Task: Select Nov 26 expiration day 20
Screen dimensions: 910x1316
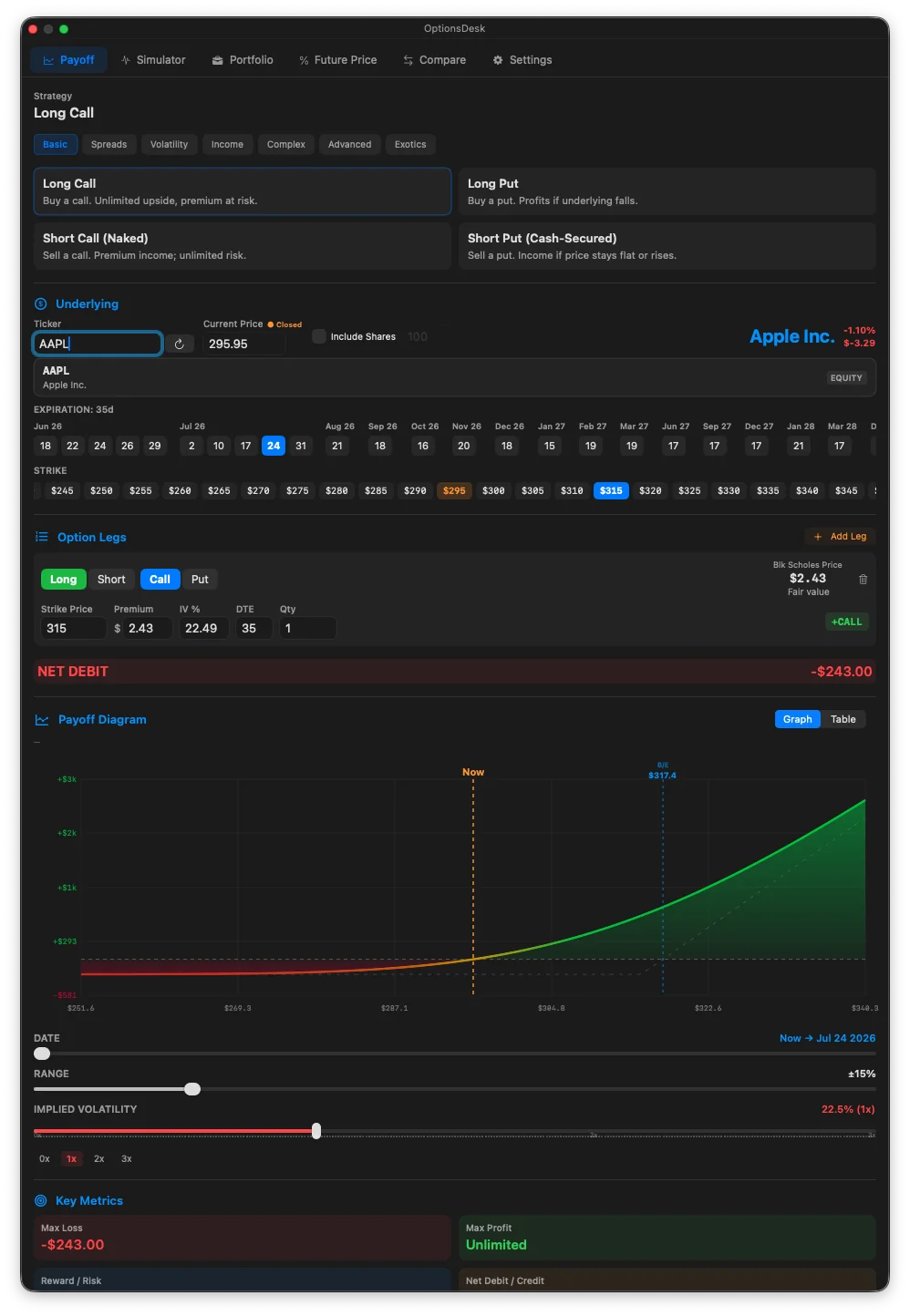Action: pyautogui.click(x=464, y=446)
